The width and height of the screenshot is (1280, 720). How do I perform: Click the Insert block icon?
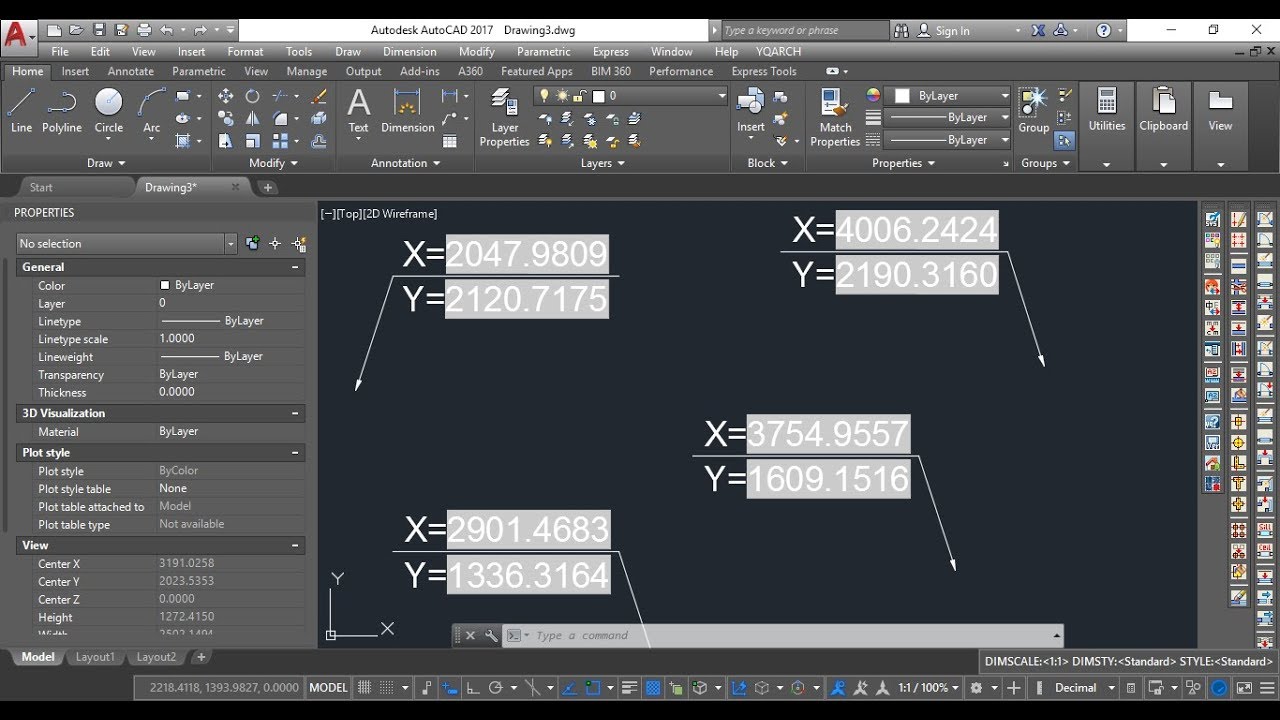pos(751,111)
